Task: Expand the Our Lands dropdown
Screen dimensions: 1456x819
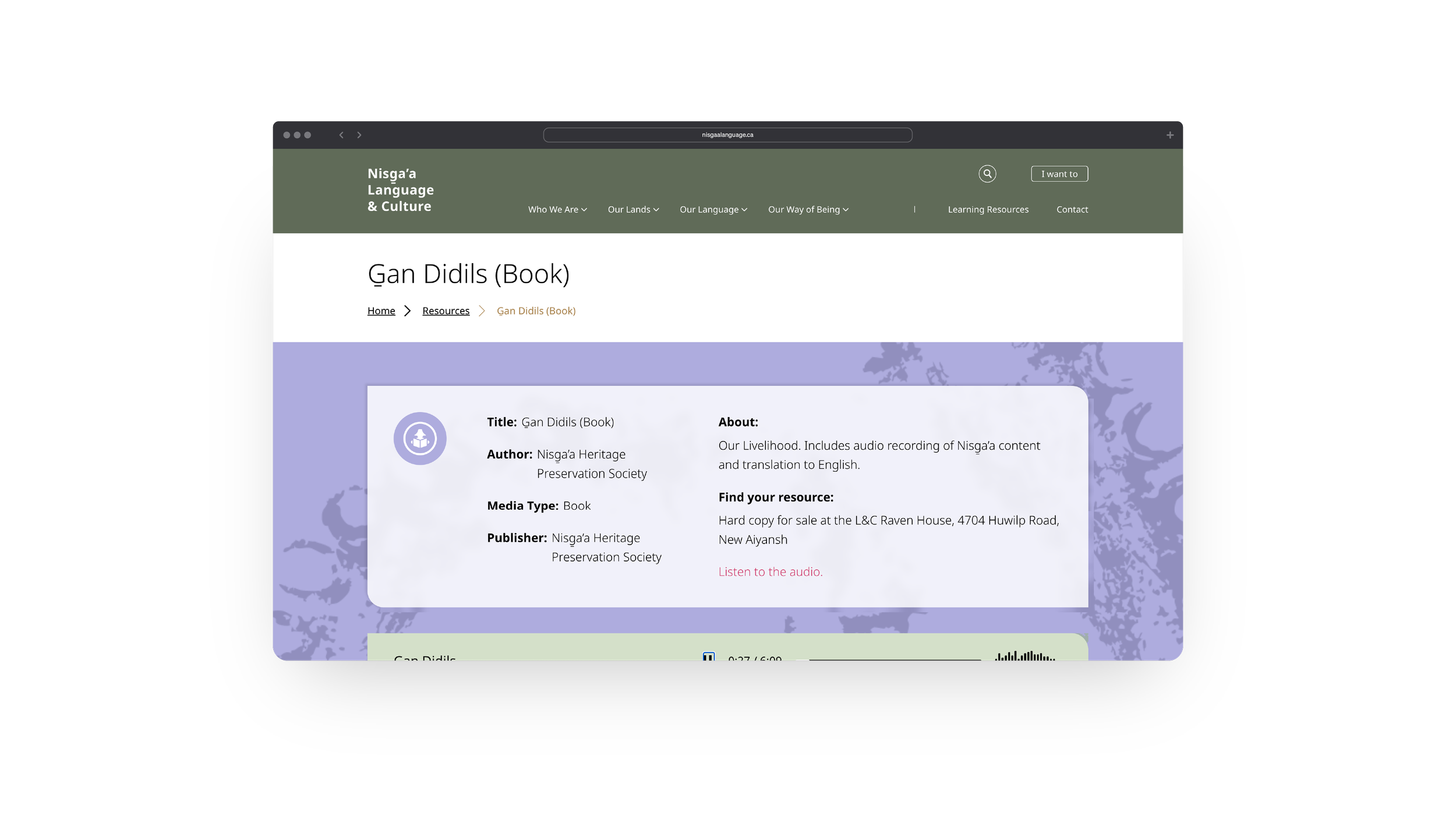Action: click(632, 209)
